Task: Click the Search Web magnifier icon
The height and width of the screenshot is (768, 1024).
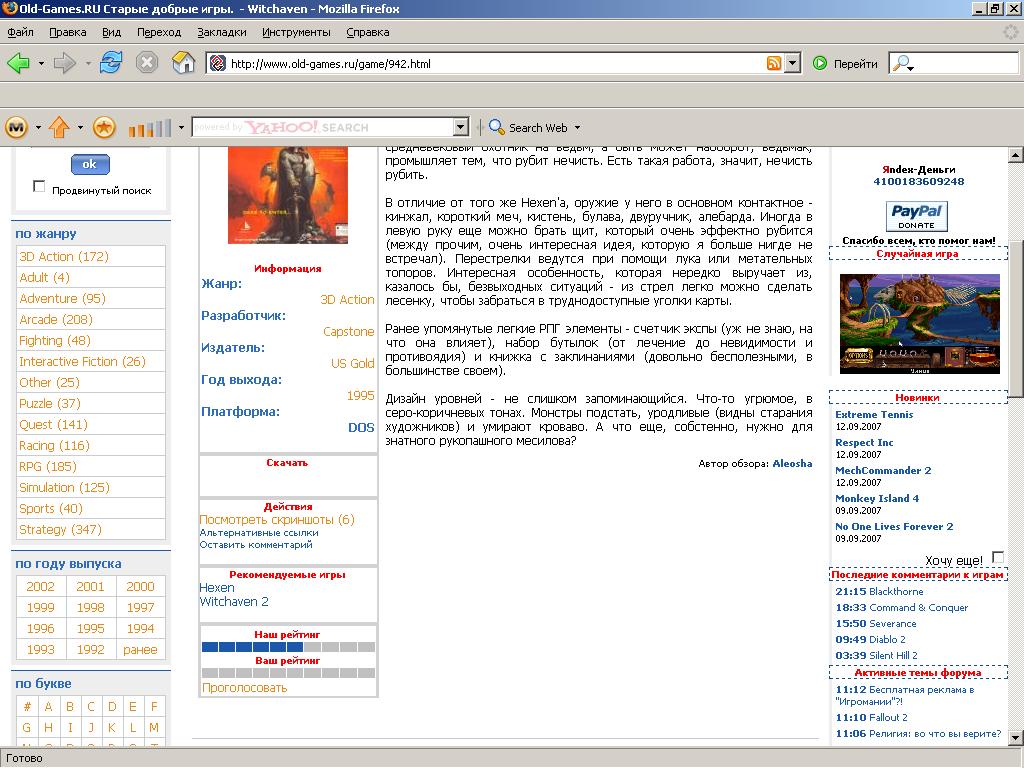Action: (x=497, y=127)
